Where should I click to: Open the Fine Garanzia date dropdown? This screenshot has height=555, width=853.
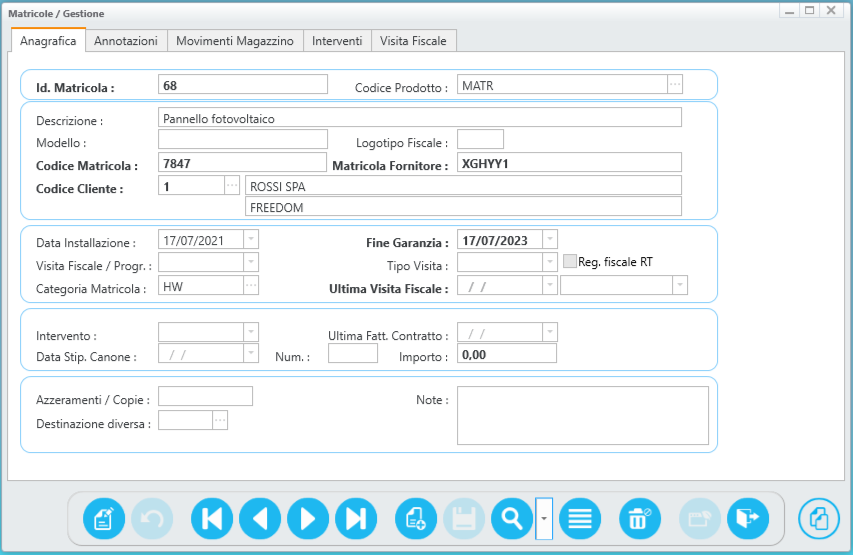pos(549,240)
